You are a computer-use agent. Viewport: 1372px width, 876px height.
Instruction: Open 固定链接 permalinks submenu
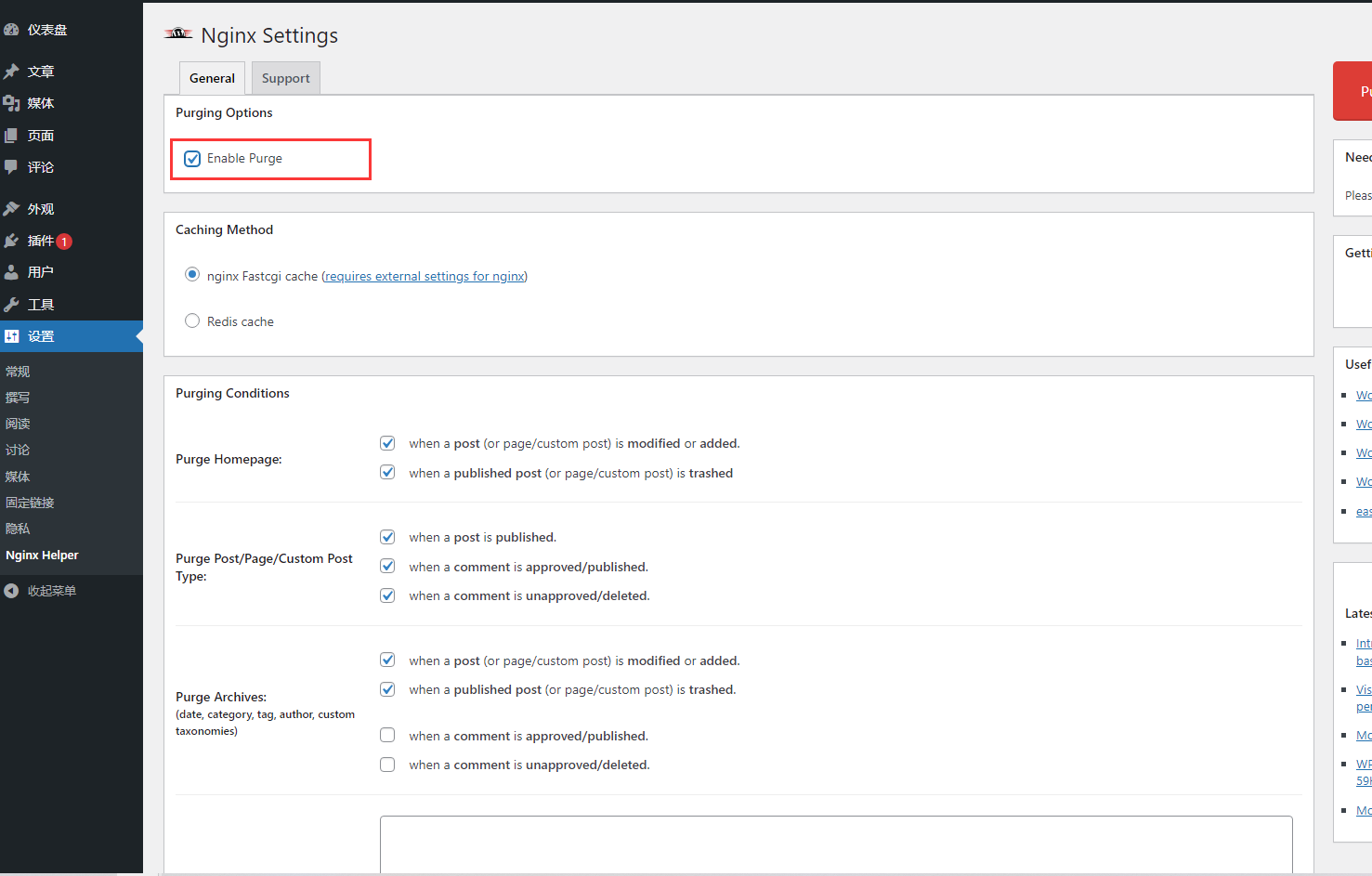coord(30,503)
